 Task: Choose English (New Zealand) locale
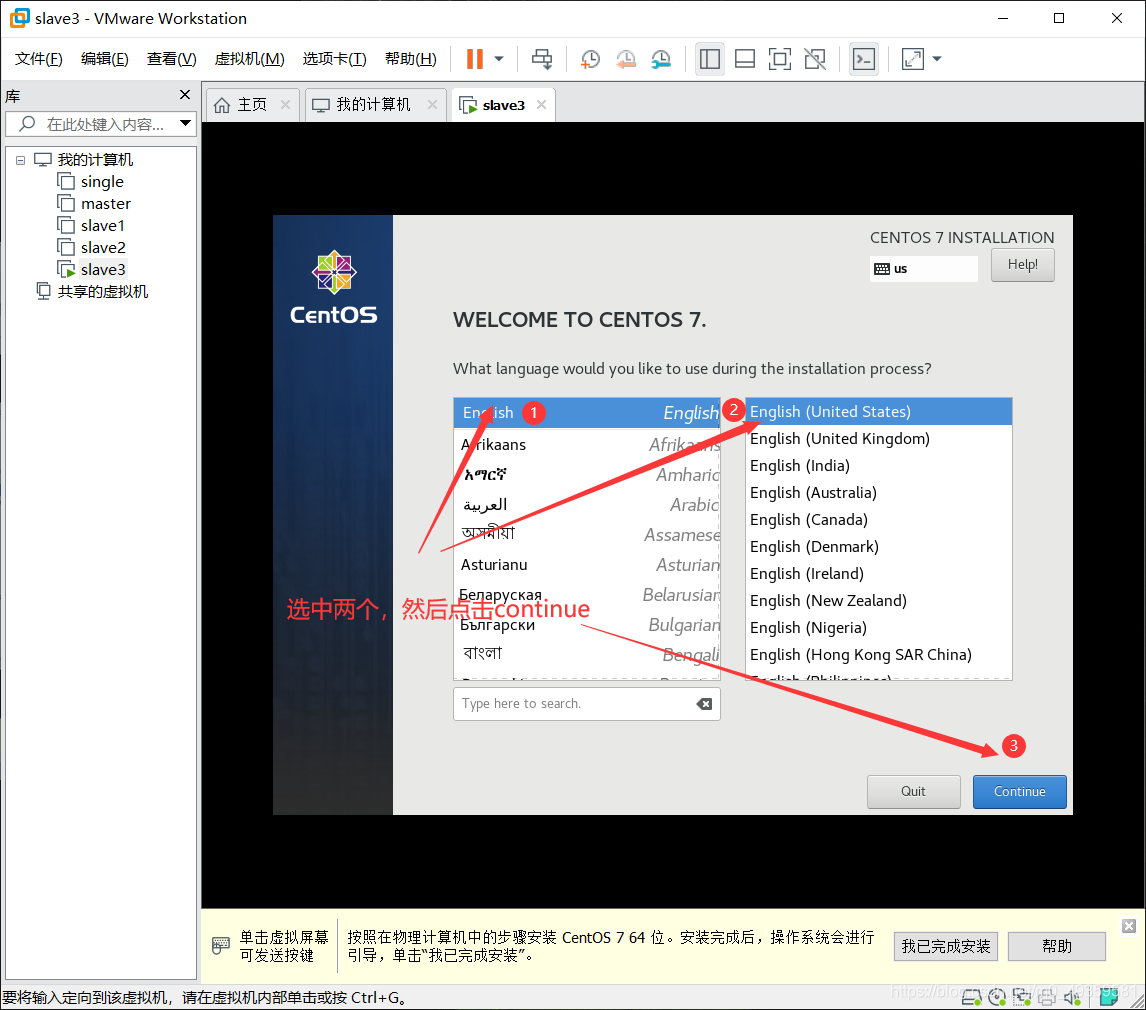point(879,601)
